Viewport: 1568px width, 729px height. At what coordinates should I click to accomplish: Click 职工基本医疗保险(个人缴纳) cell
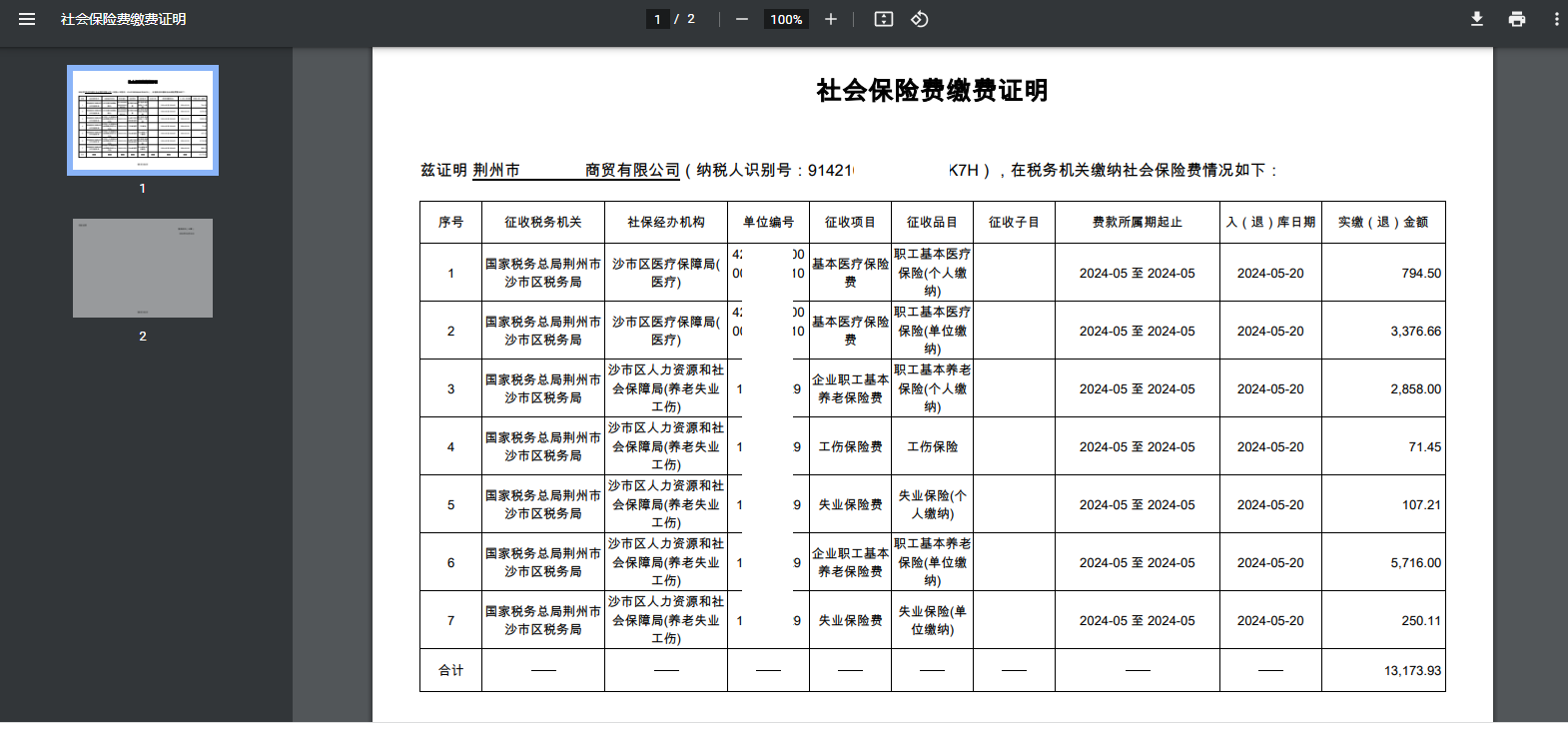(932, 273)
